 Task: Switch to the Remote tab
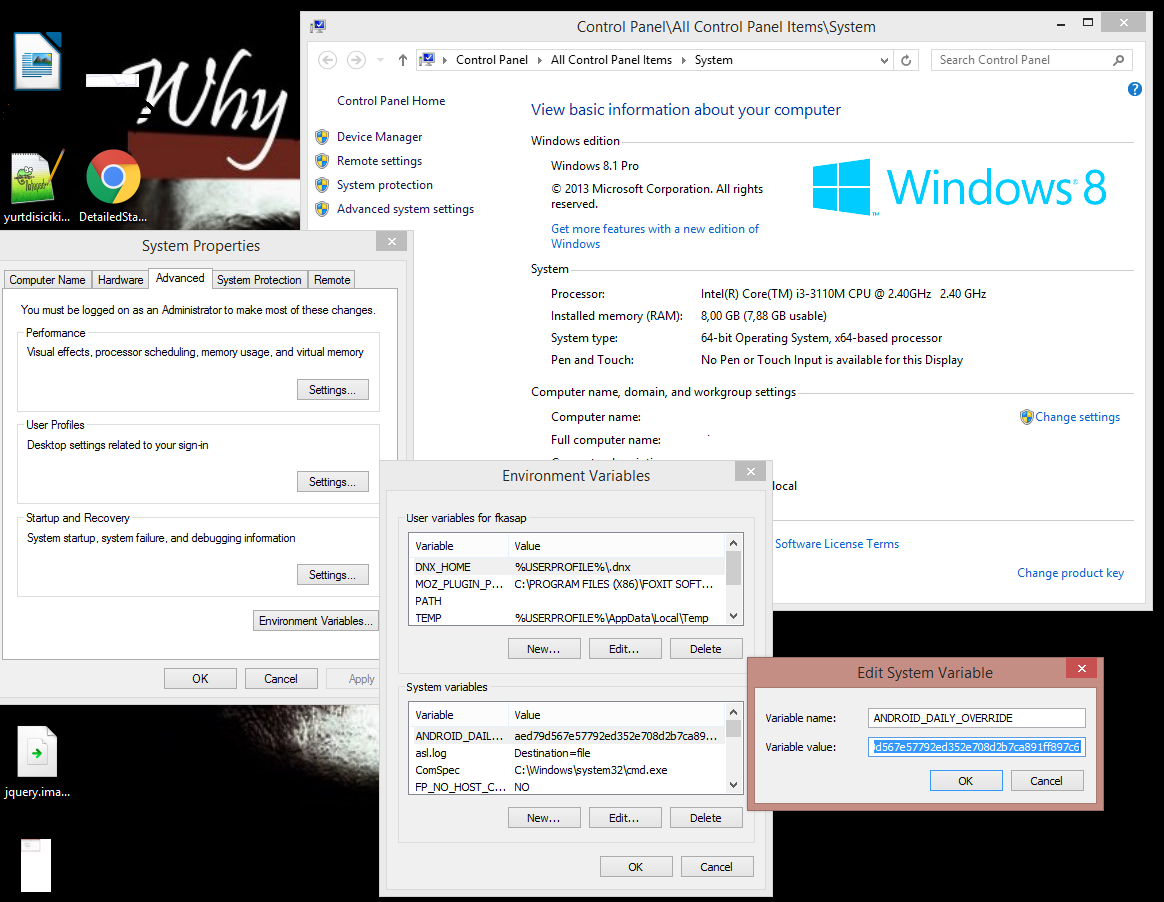click(332, 280)
